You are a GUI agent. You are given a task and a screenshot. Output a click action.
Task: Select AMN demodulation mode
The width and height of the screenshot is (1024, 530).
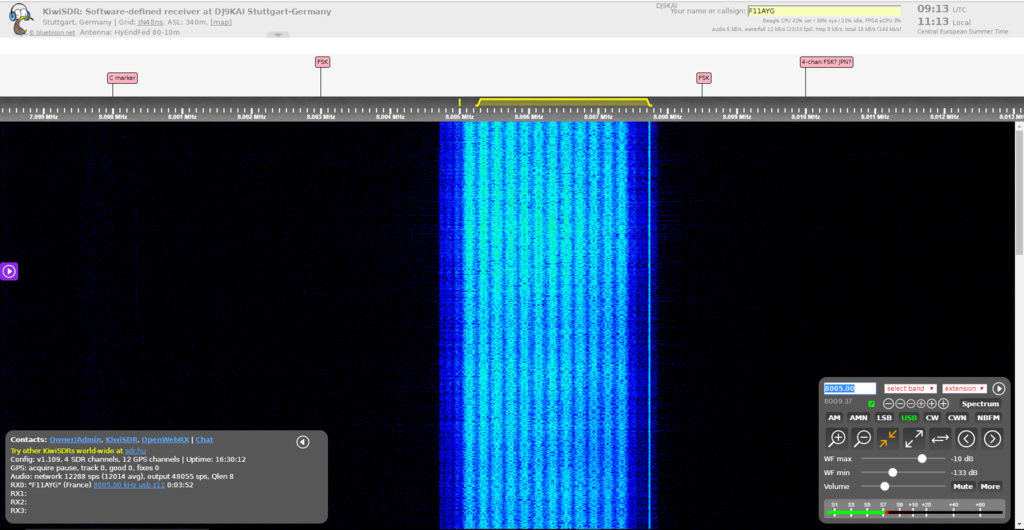(859, 418)
